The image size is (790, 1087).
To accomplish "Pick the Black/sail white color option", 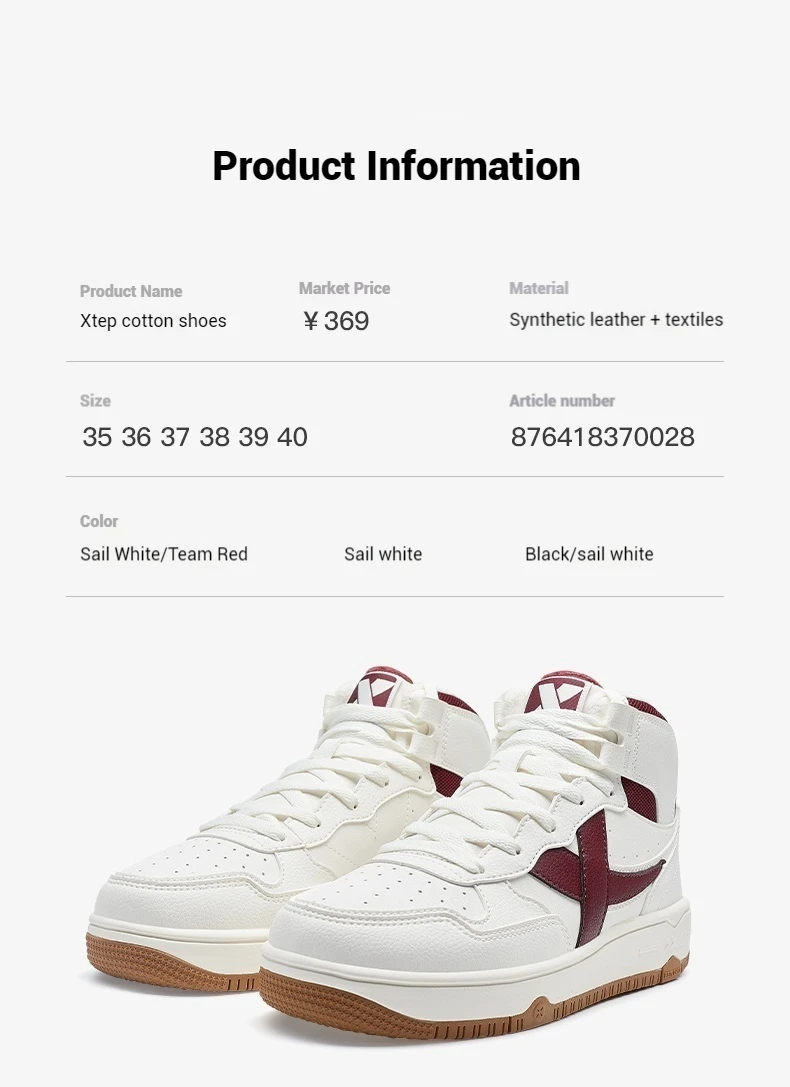I will 589,554.
